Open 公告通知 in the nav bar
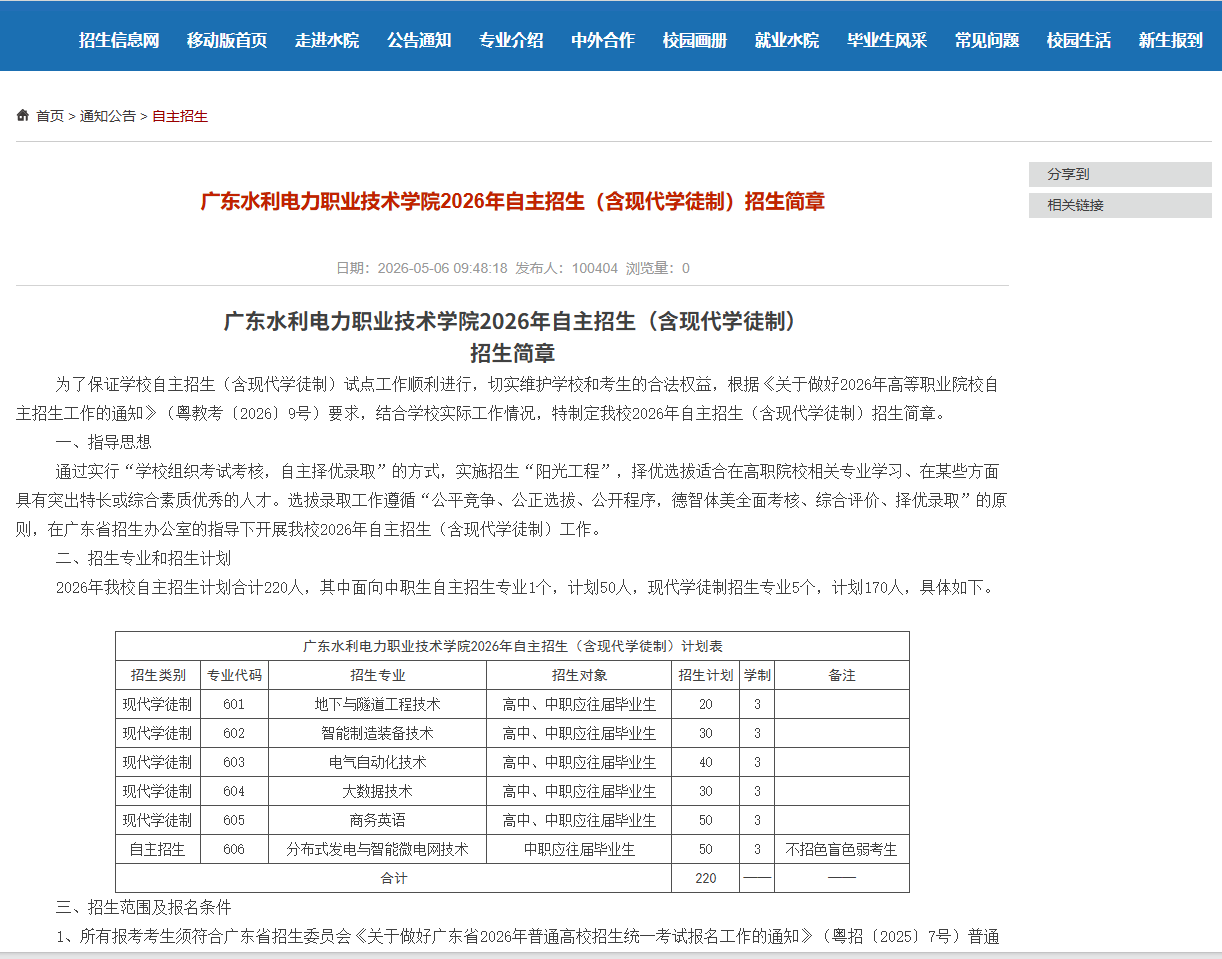 pyautogui.click(x=419, y=41)
